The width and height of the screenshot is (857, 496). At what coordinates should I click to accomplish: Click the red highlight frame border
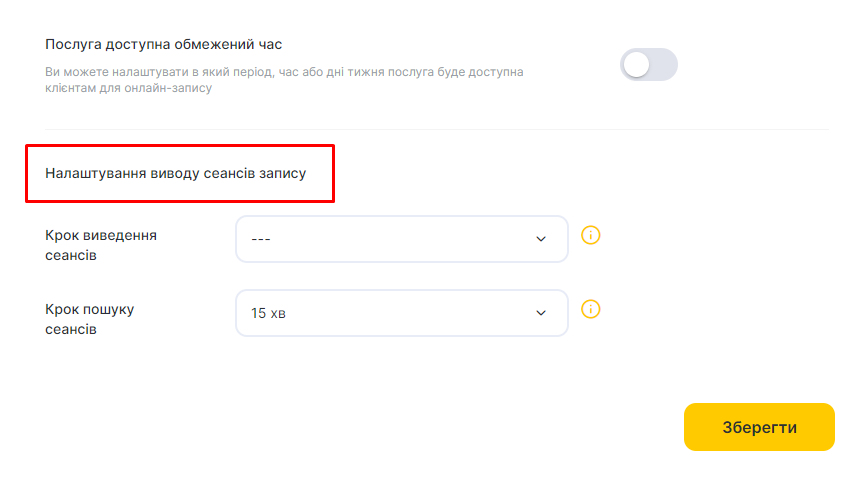(x=180, y=146)
